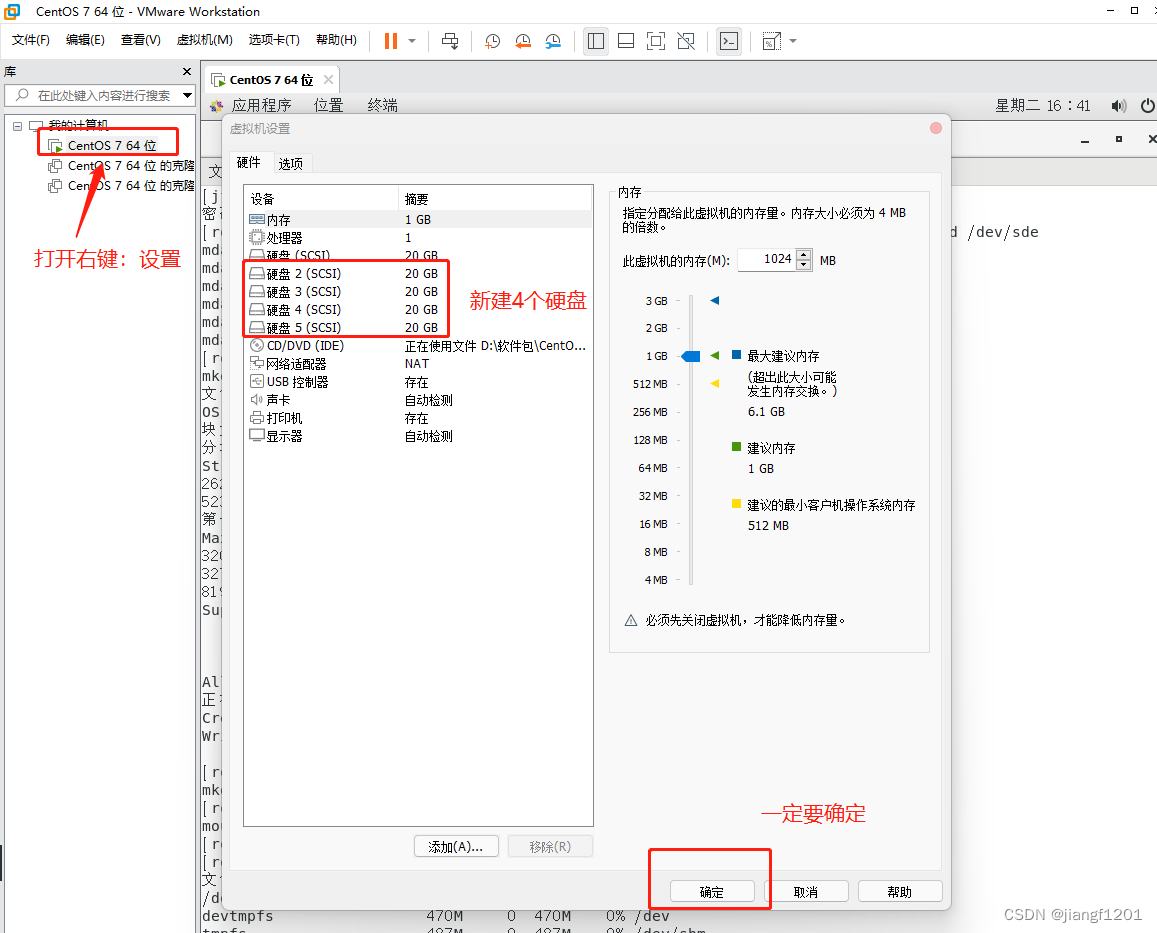This screenshot has height=933, width=1157.
Task: Expand the stretch display dropdown arrow
Action: (793, 41)
